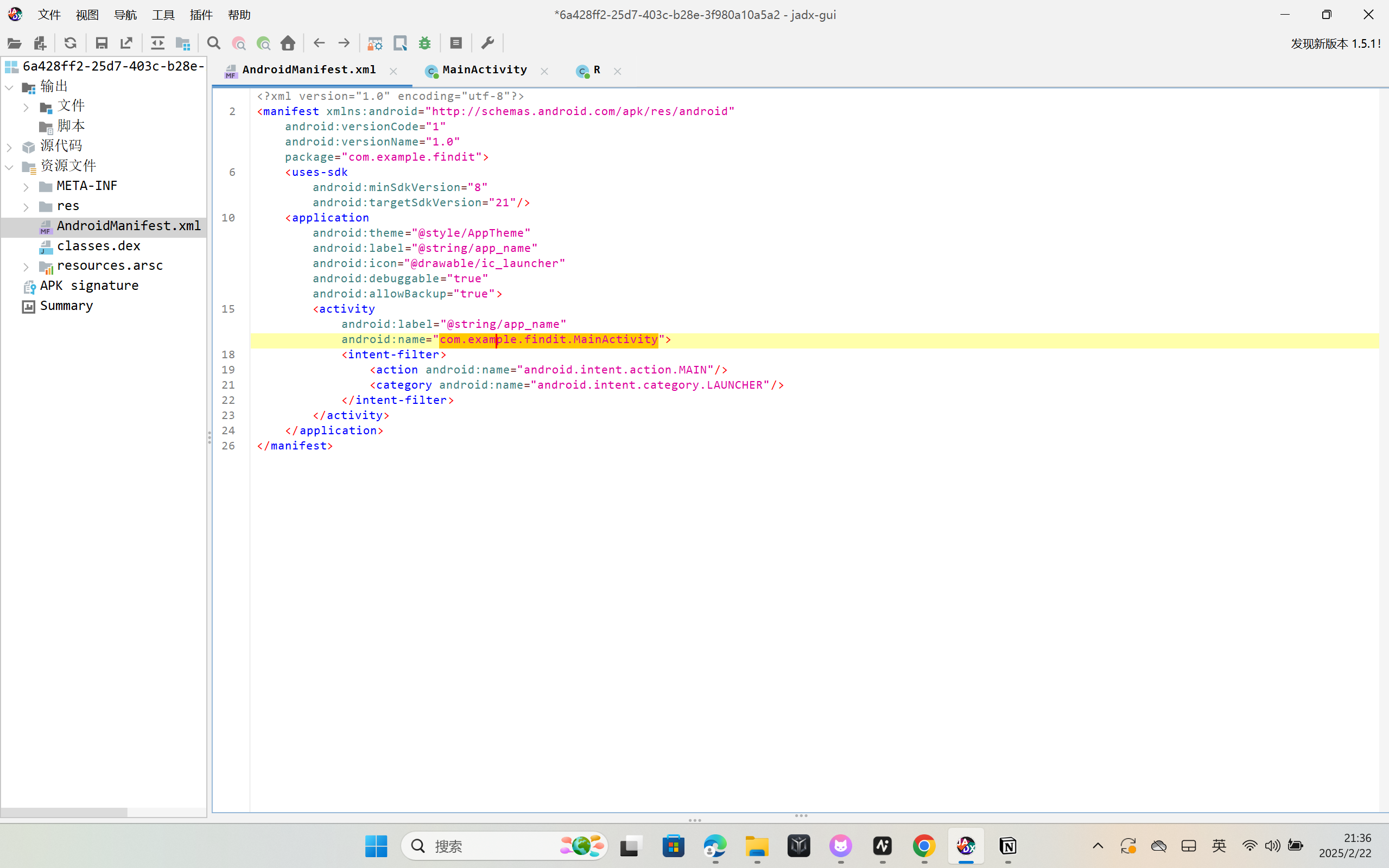This screenshot has width=1389, height=868.
Task: Open the 导航 menu
Action: tap(125, 15)
